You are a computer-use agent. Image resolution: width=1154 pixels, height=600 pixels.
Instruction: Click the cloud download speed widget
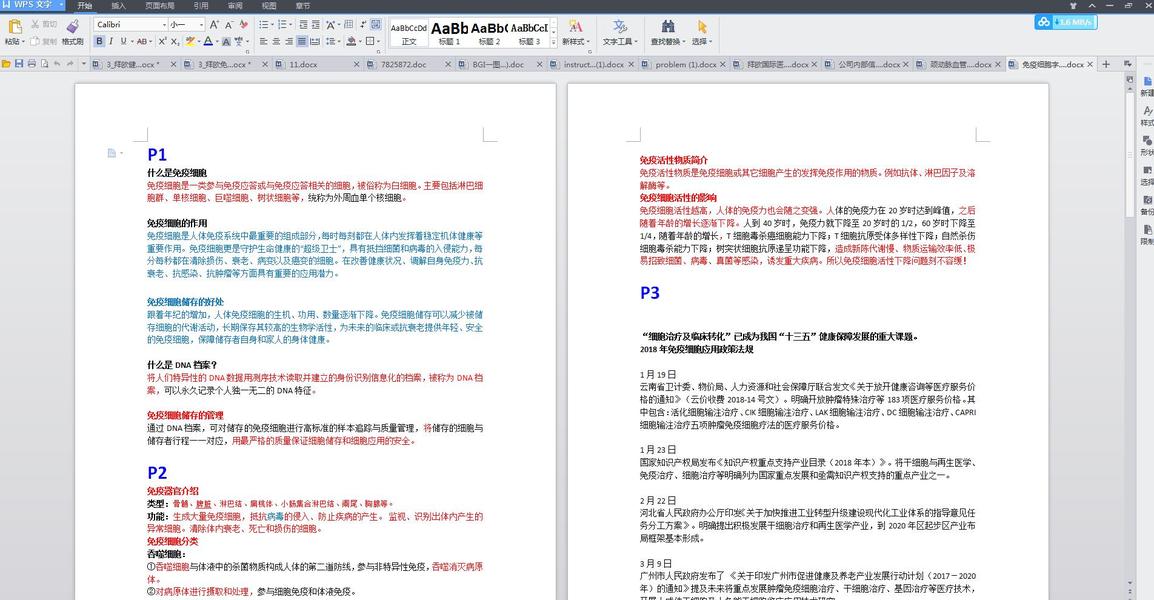[1066, 22]
